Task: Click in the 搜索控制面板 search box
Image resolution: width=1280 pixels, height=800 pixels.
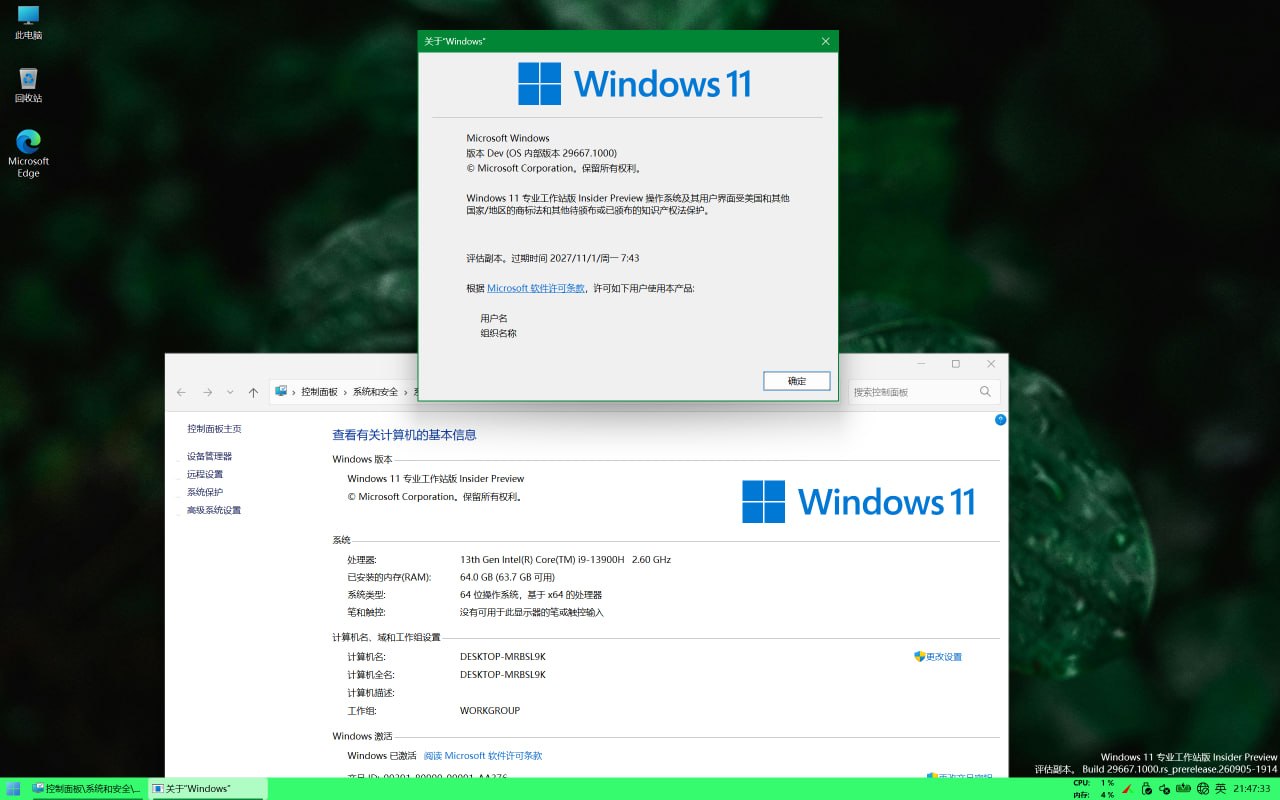Action: click(924, 392)
